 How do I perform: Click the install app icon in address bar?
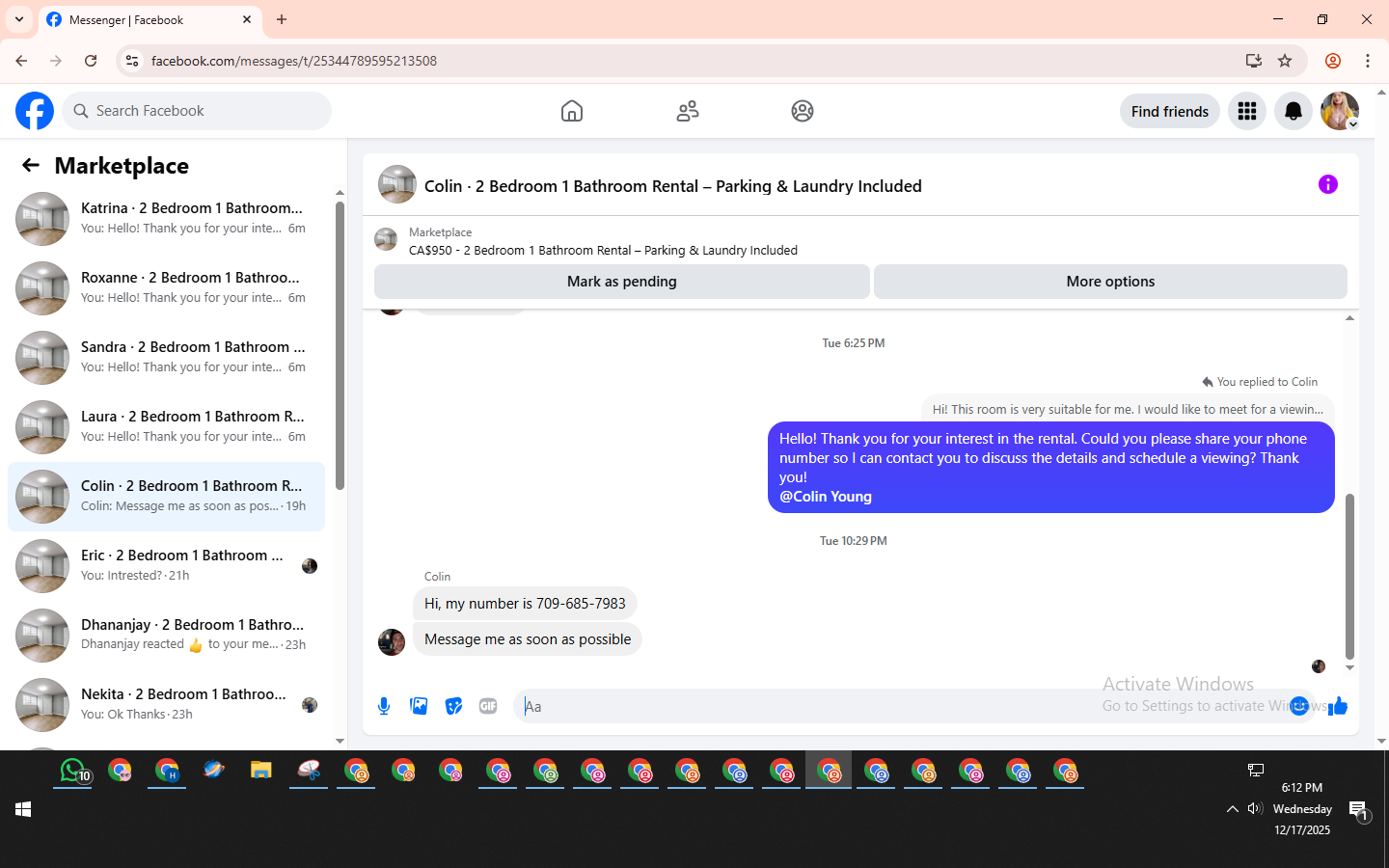pyautogui.click(x=1253, y=61)
